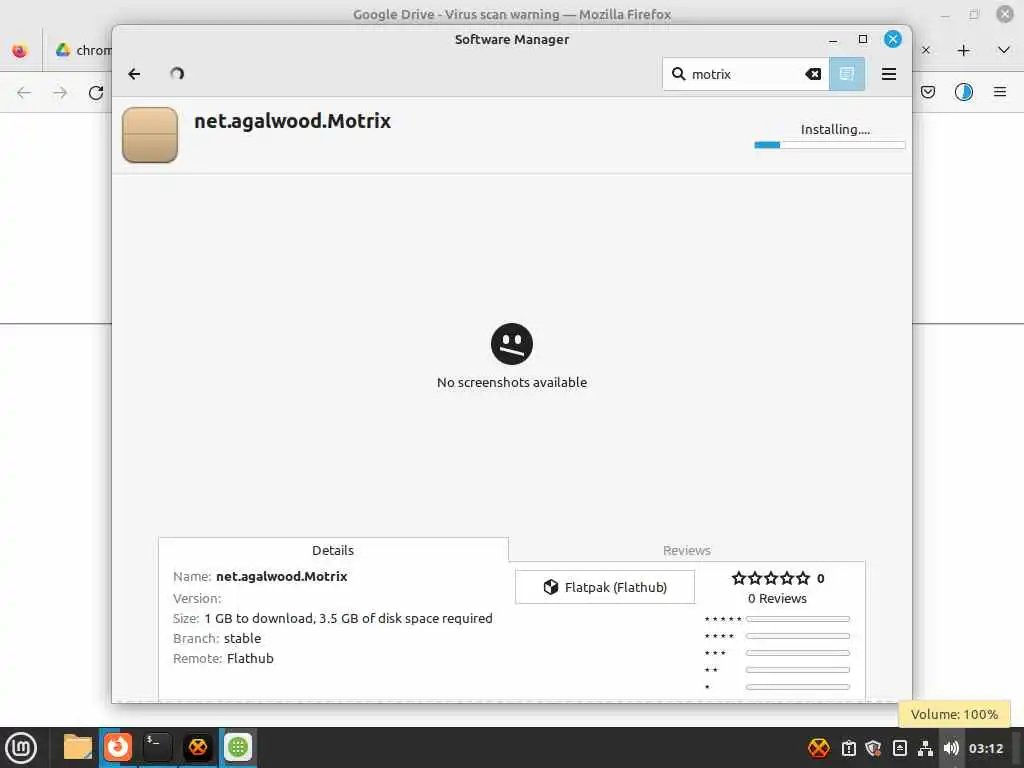
Task: Click the notes tray icon beside network
Action: pos(899,748)
